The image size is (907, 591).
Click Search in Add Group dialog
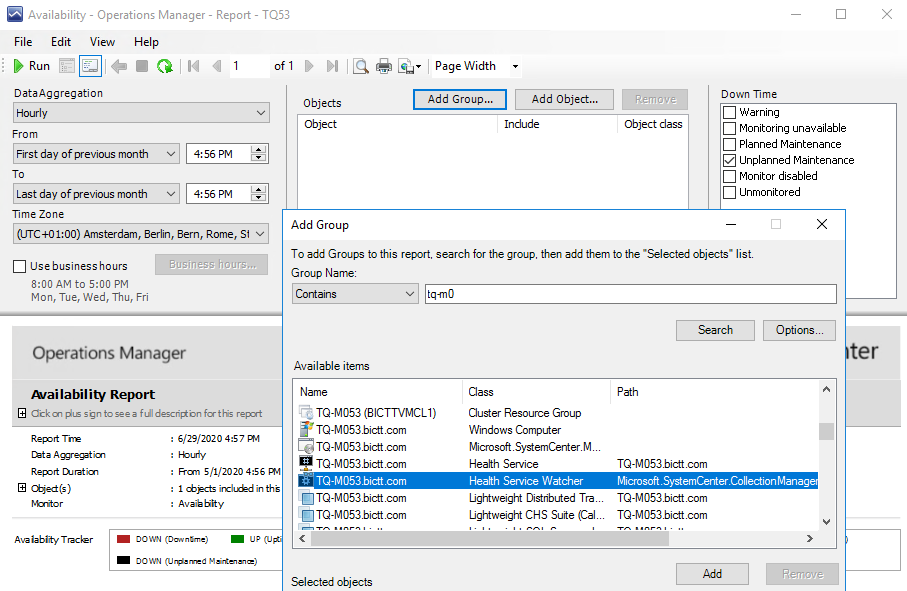tap(715, 330)
